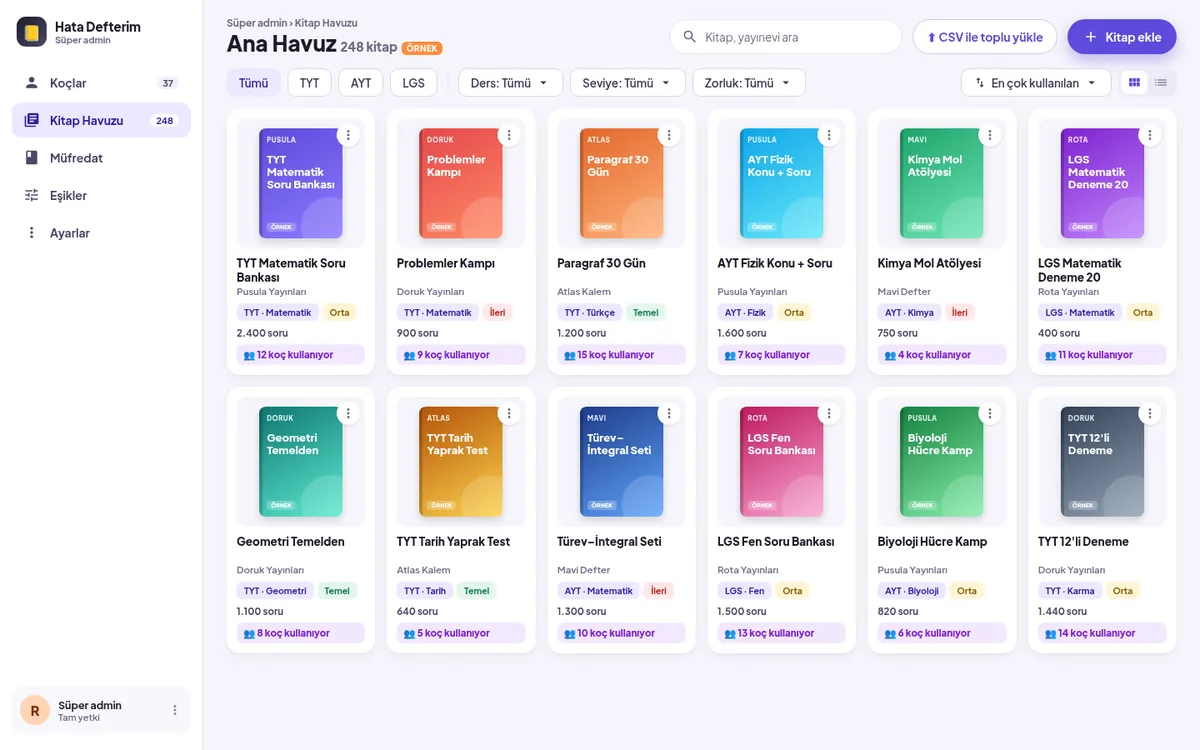
Task: Click 13 koç kullanıyor on LGS Fen card
Action: pos(782,633)
